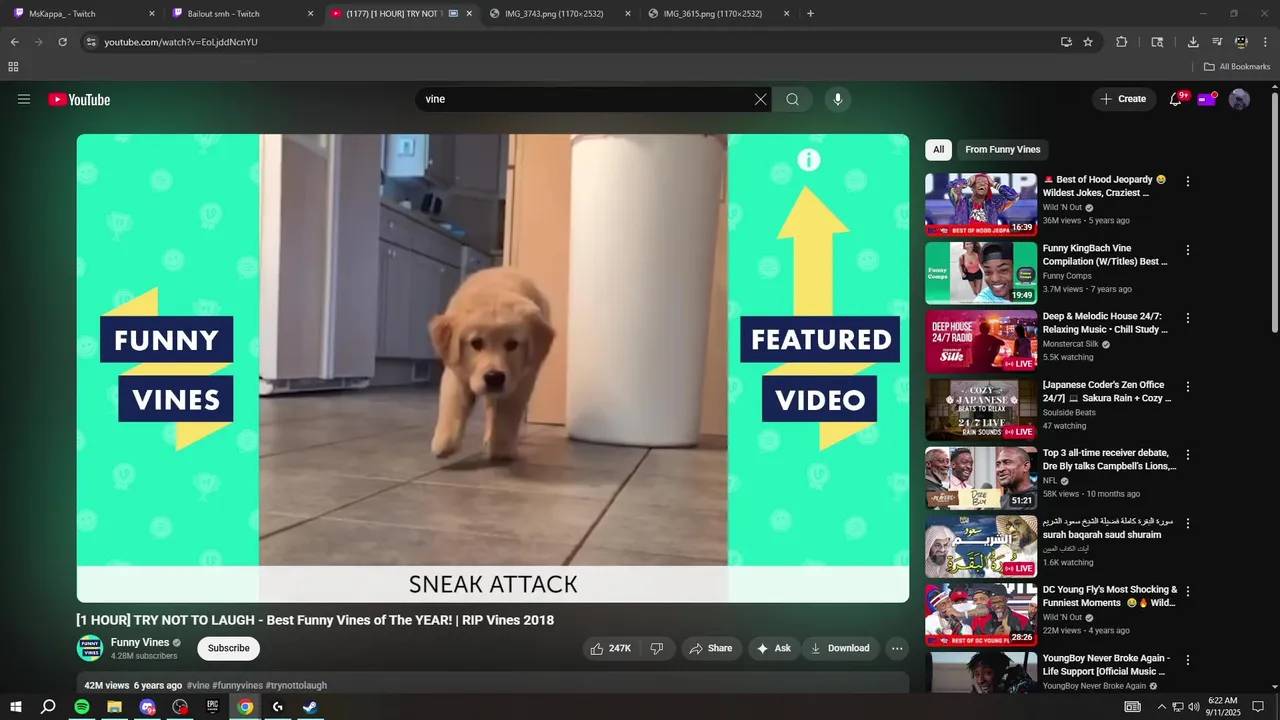Open options for Funny KingBach Vine Compilation

1188,250
